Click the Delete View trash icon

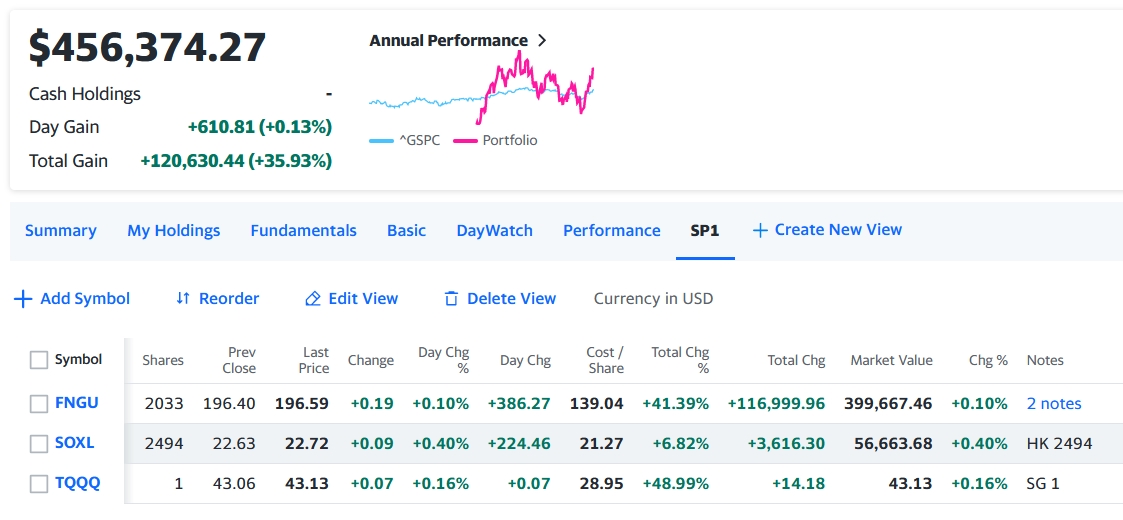point(451,299)
